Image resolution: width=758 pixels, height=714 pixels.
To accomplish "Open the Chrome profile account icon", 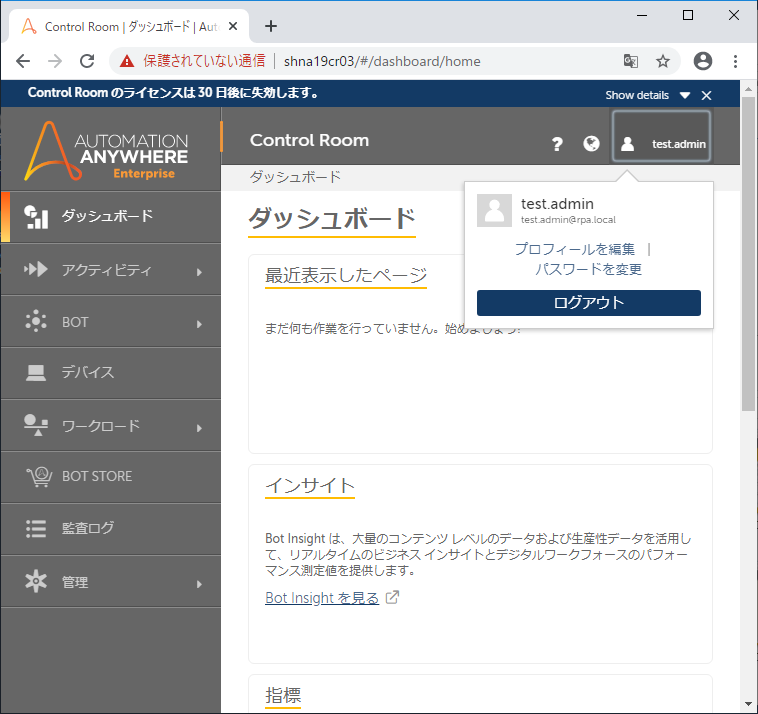I will 703,61.
